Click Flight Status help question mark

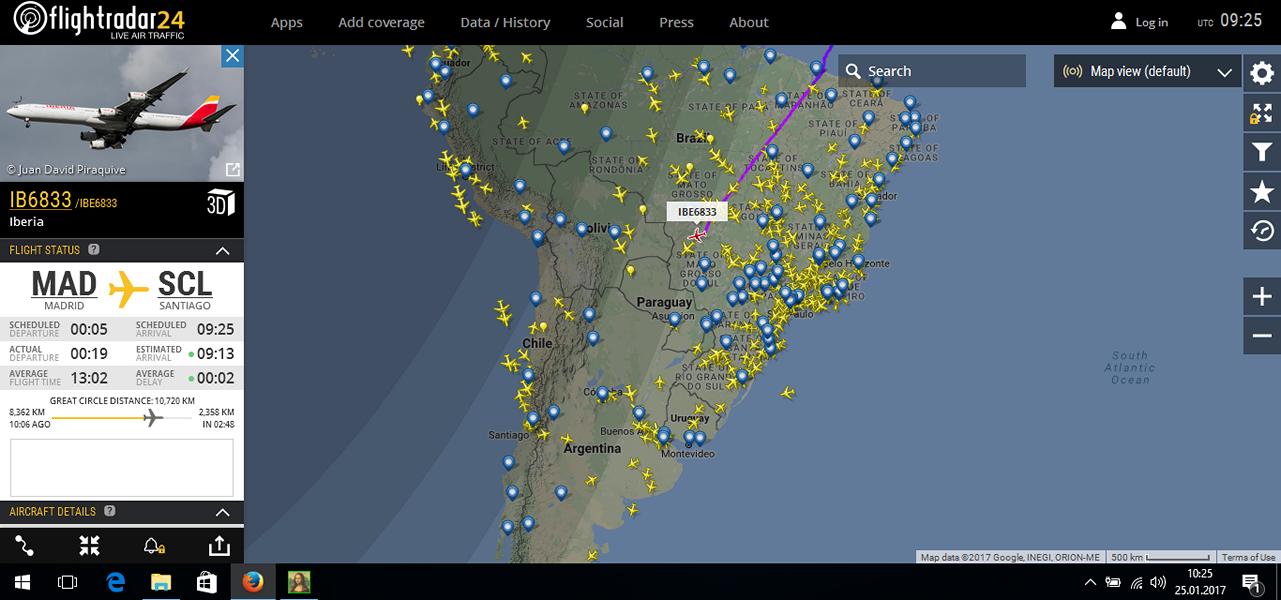tap(94, 250)
